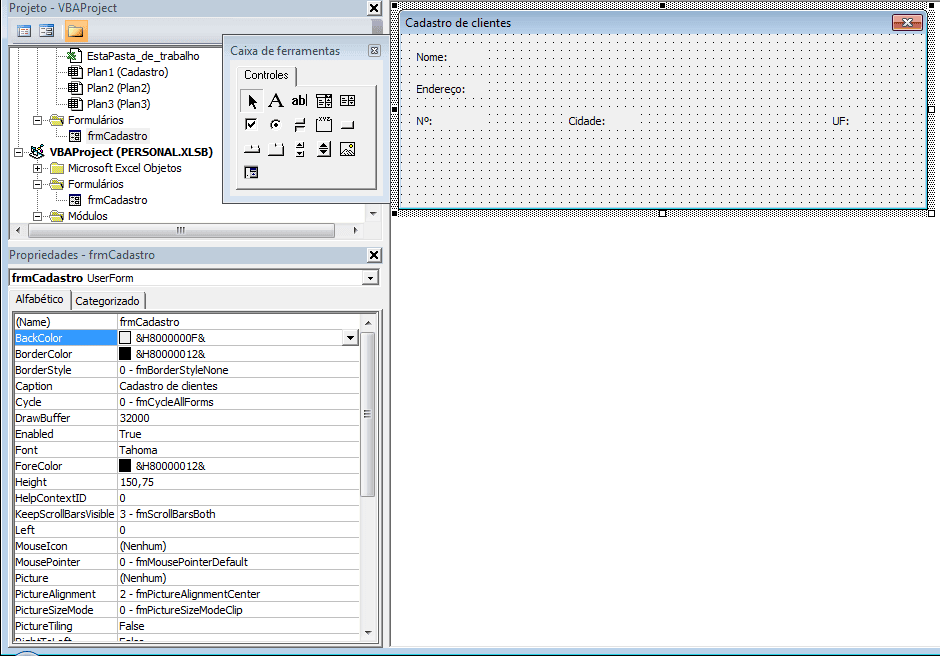Viewport: 940px width, 656px height.
Task: Open the BackColor value dropdown
Action: (x=350, y=337)
